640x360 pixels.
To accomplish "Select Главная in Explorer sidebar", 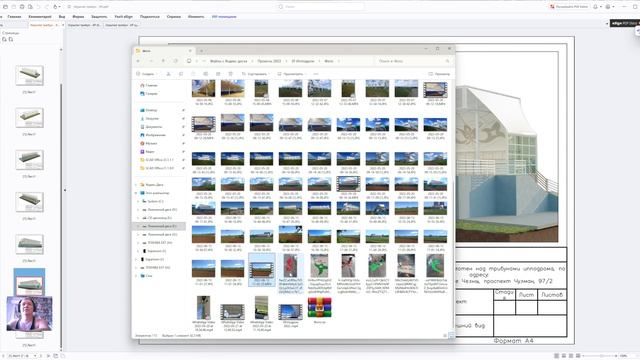I will (x=149, y=85).
